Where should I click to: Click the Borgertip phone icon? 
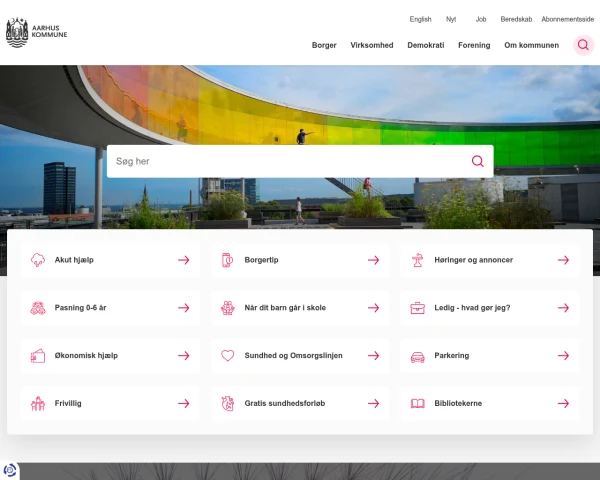coord(227,260)
